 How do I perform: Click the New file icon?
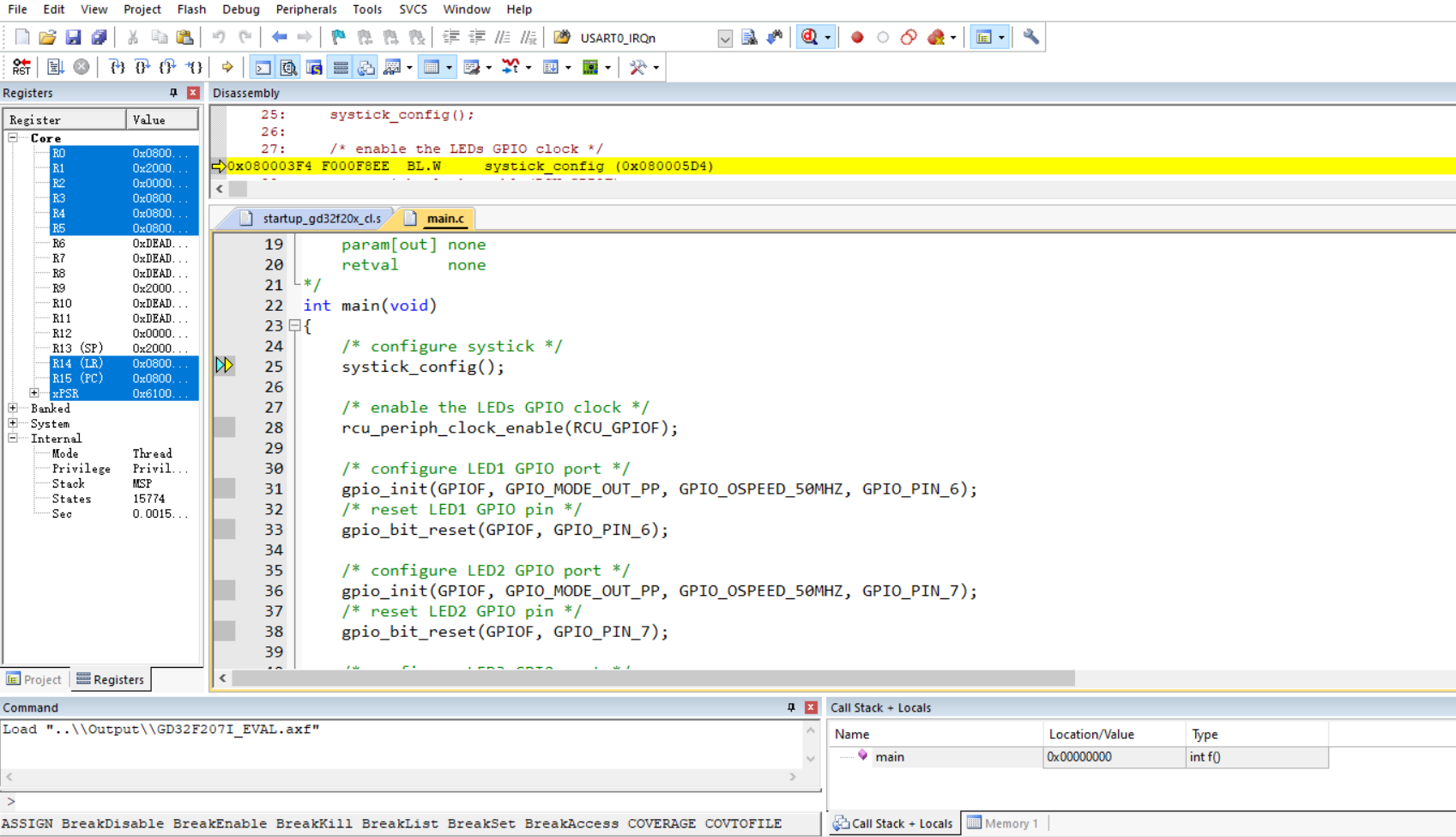(22, 37)
